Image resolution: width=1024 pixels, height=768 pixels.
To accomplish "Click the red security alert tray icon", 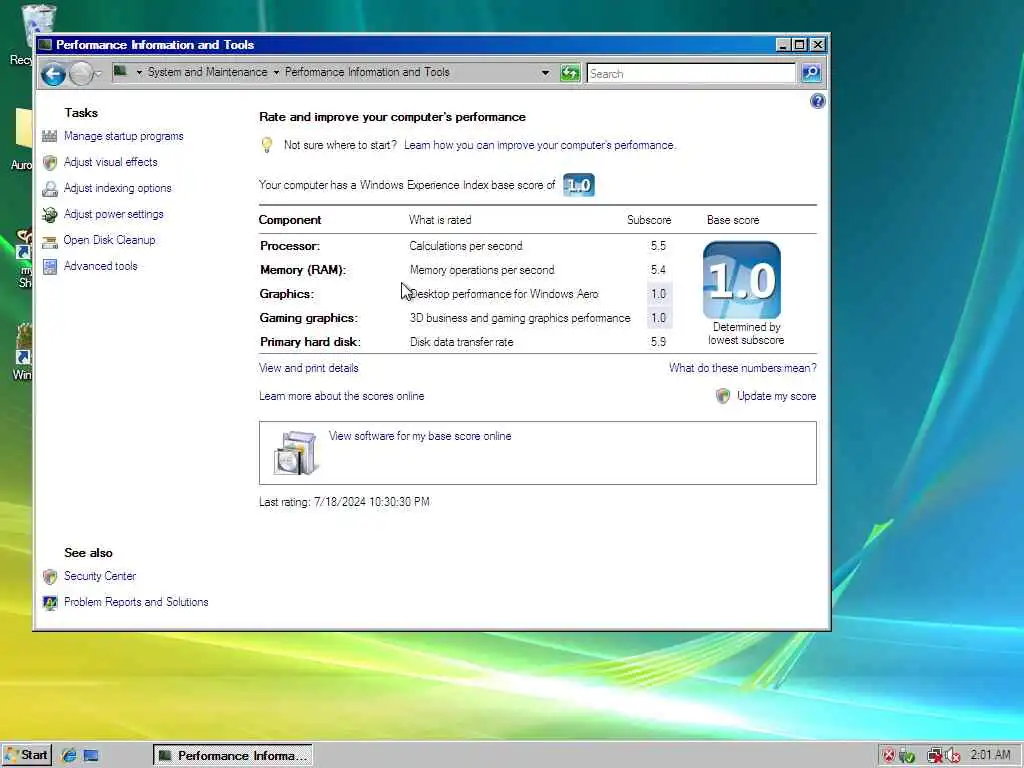I will [x=889, y=756].
